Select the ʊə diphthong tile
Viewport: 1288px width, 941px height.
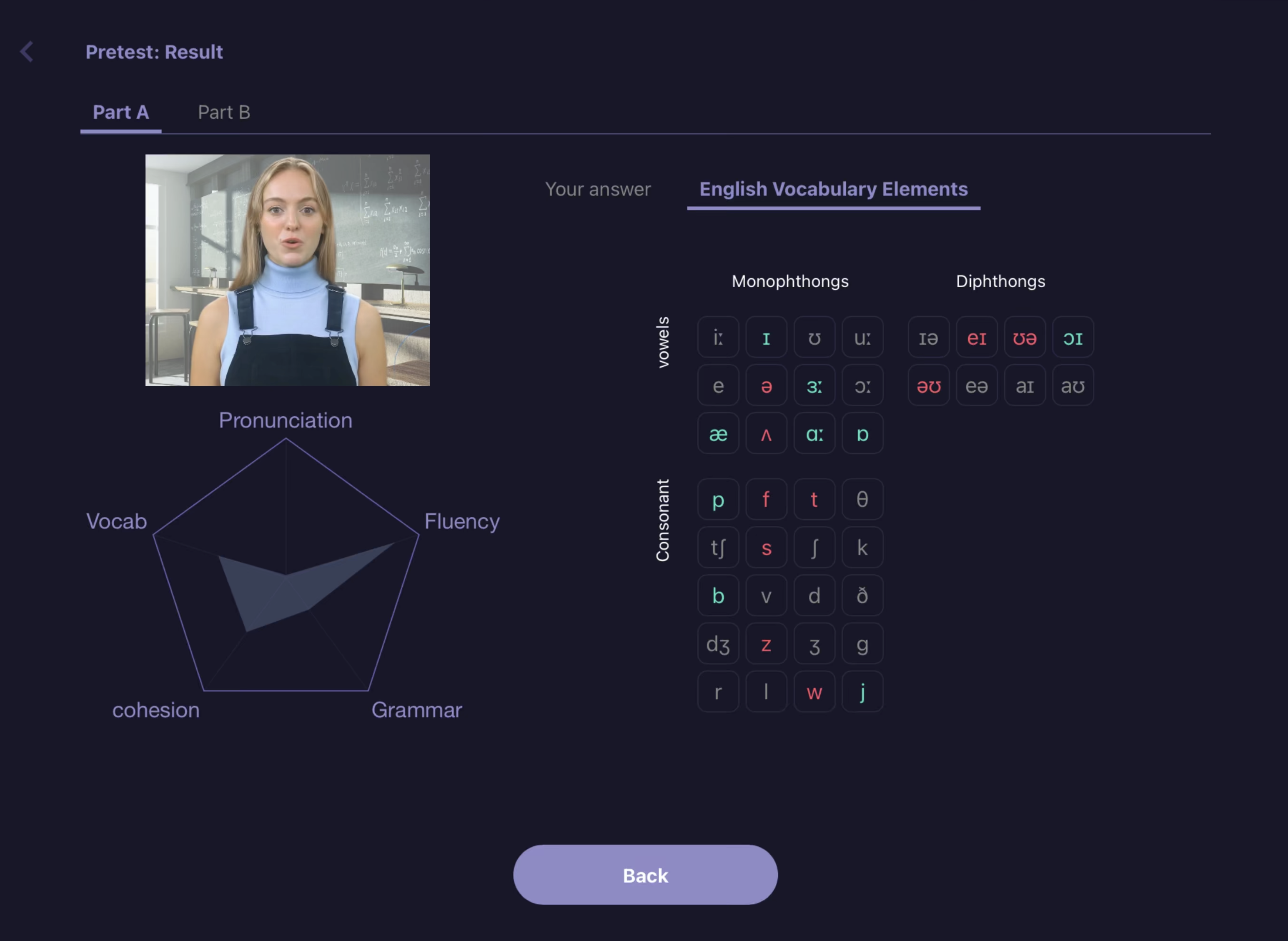tap(1024, 337)
